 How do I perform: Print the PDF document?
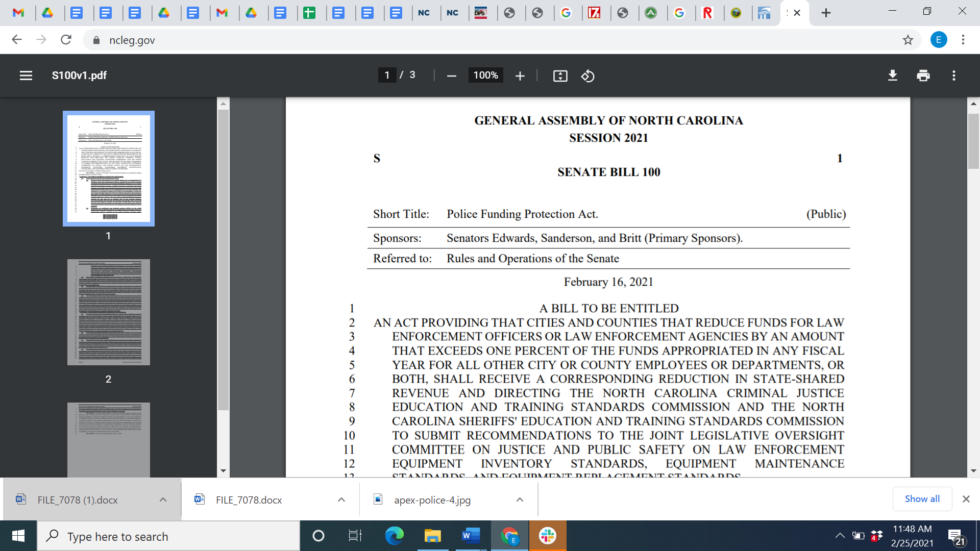[x=923, y=76]
